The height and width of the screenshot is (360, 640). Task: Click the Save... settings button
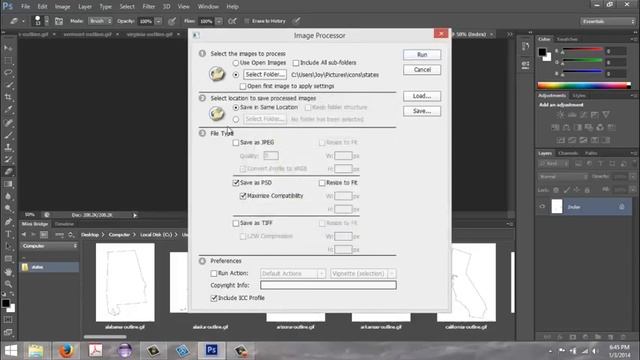coord(422,111)
